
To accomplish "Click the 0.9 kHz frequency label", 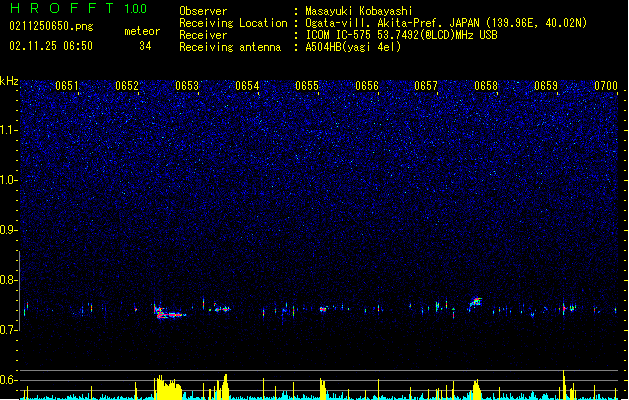I will 8,230.
